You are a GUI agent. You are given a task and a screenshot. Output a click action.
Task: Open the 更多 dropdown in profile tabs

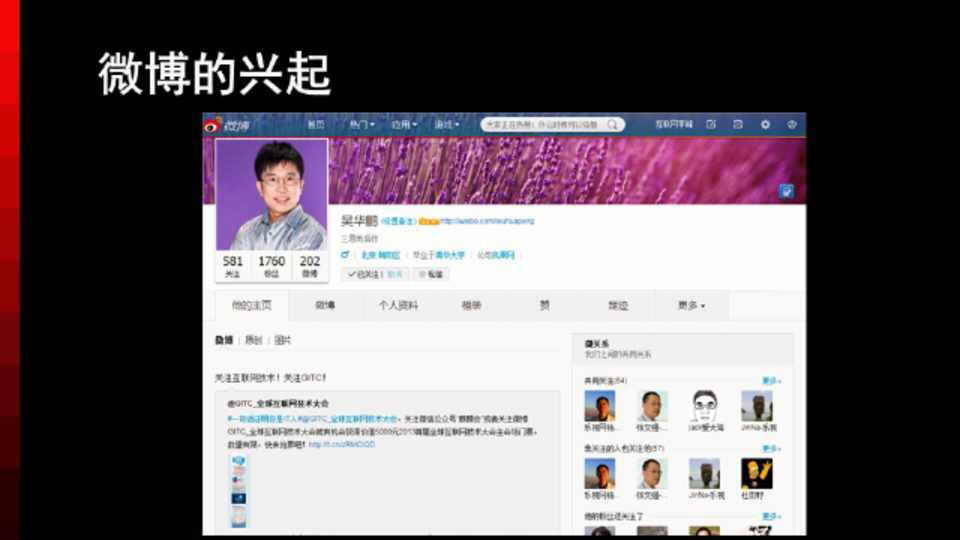(690, 306)
